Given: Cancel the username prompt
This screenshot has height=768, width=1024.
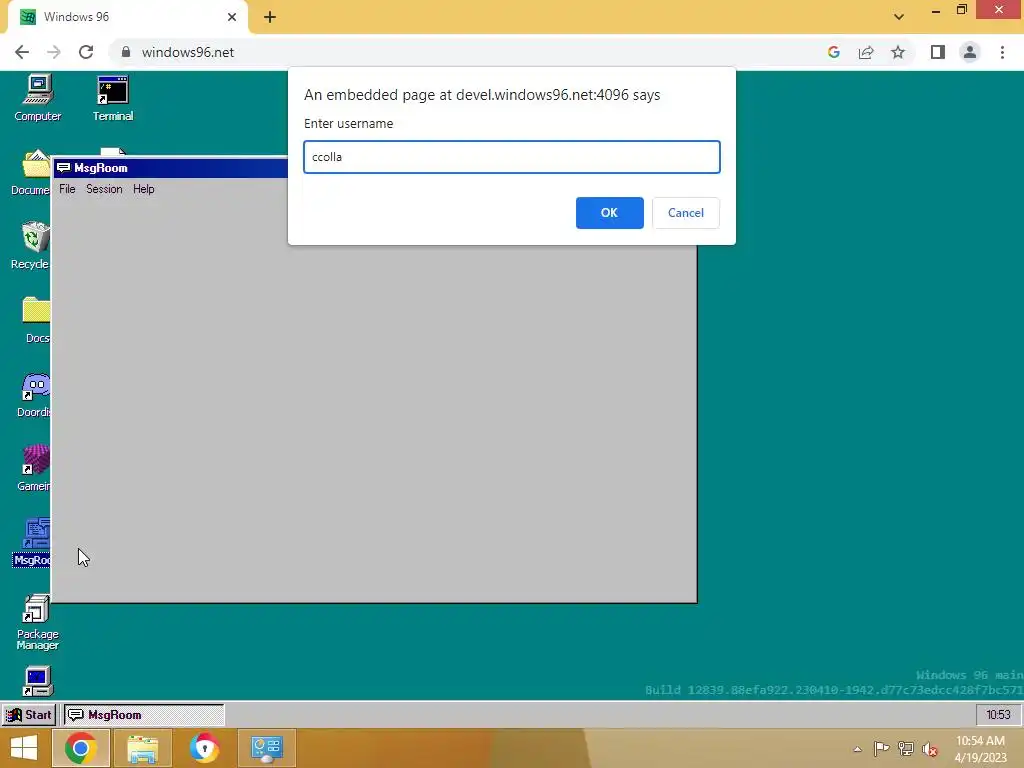Looking at the screenshot, I should pyautogui.click(x=686, y=213).
